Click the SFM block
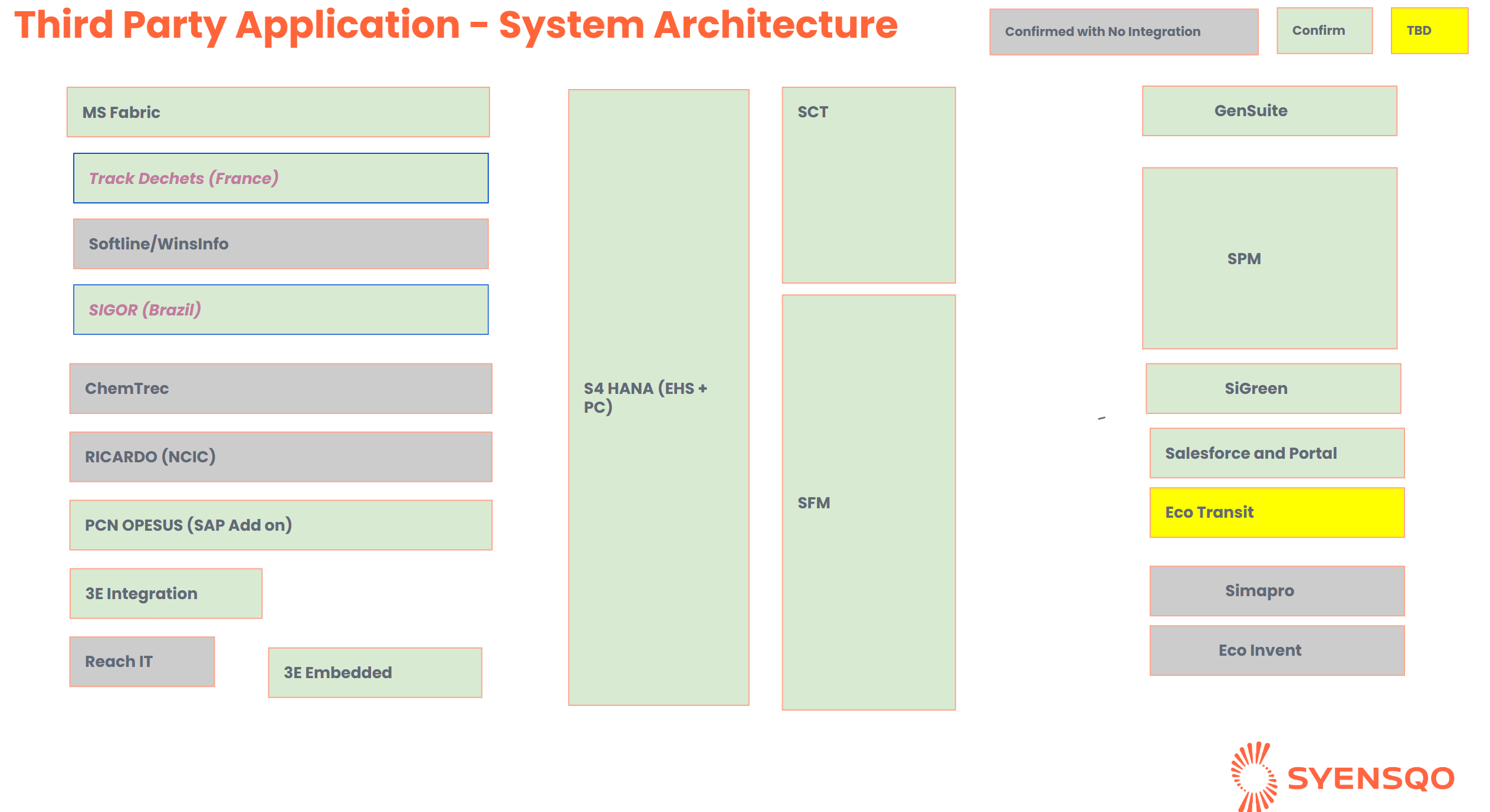1490x812 pixels. (868, 502)
